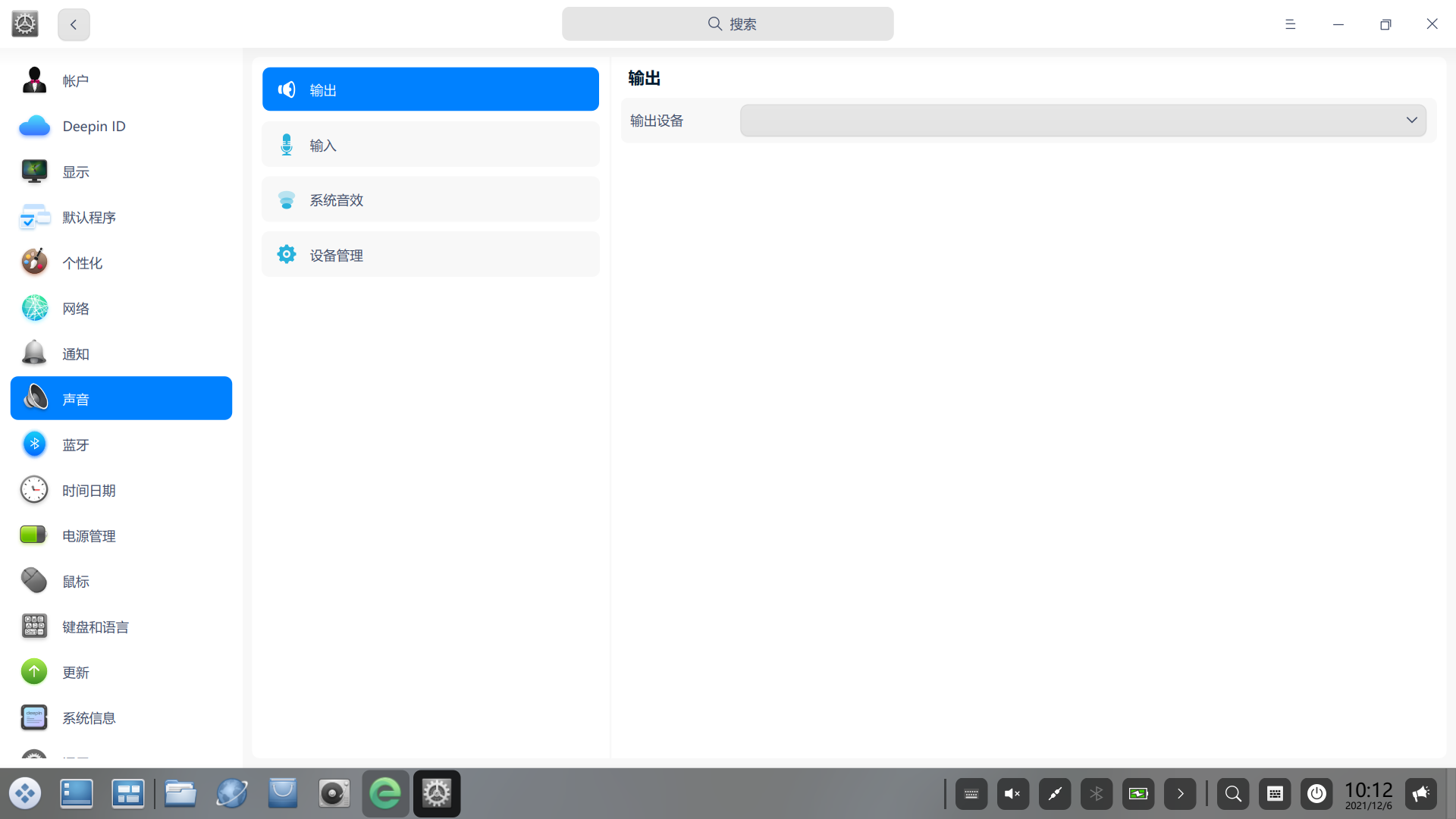Open 蓝牙 Bluetooth settings

pyautogui.click(x=75, y=445)
